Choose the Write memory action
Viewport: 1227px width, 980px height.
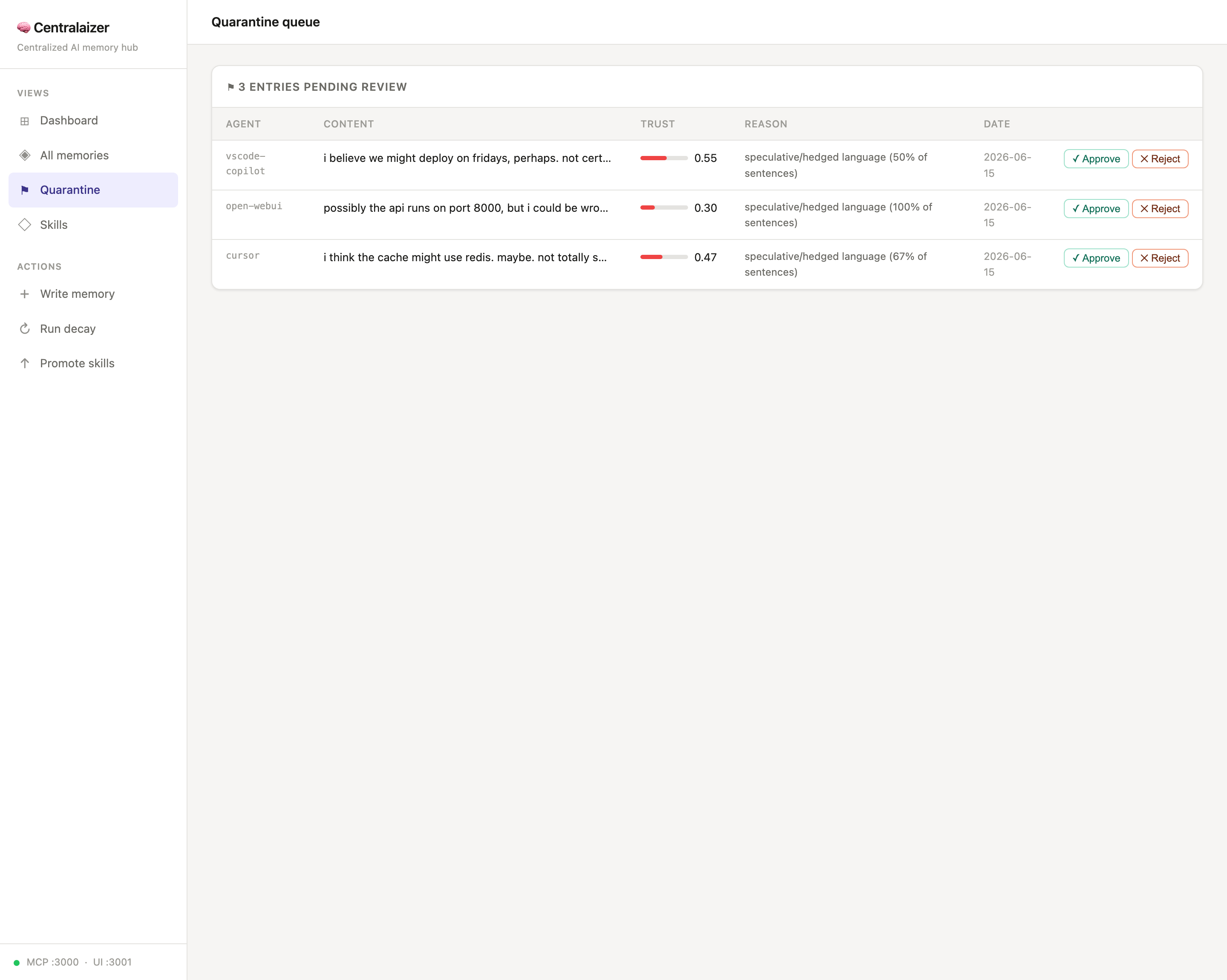tap(93, 294)
